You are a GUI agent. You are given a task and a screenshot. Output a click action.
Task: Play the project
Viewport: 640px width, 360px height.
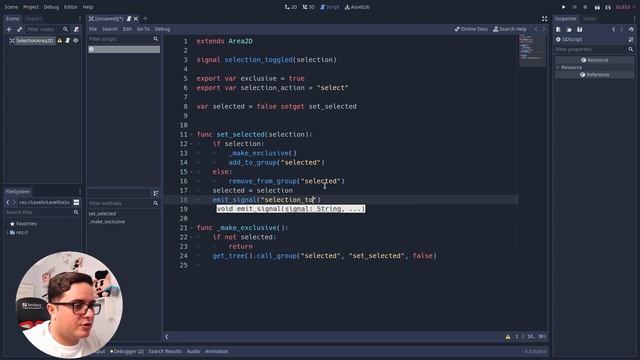[564, 7]
